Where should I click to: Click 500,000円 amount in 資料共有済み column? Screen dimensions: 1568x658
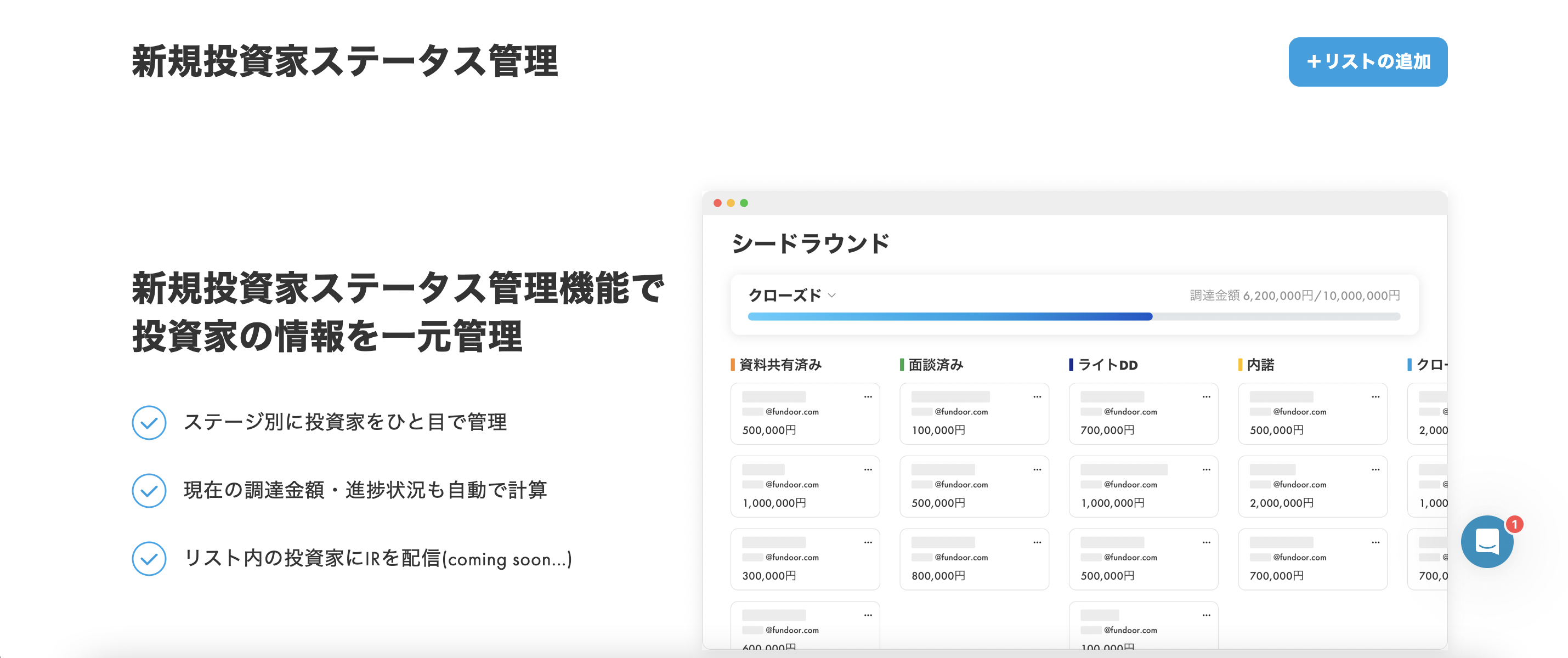769,430
